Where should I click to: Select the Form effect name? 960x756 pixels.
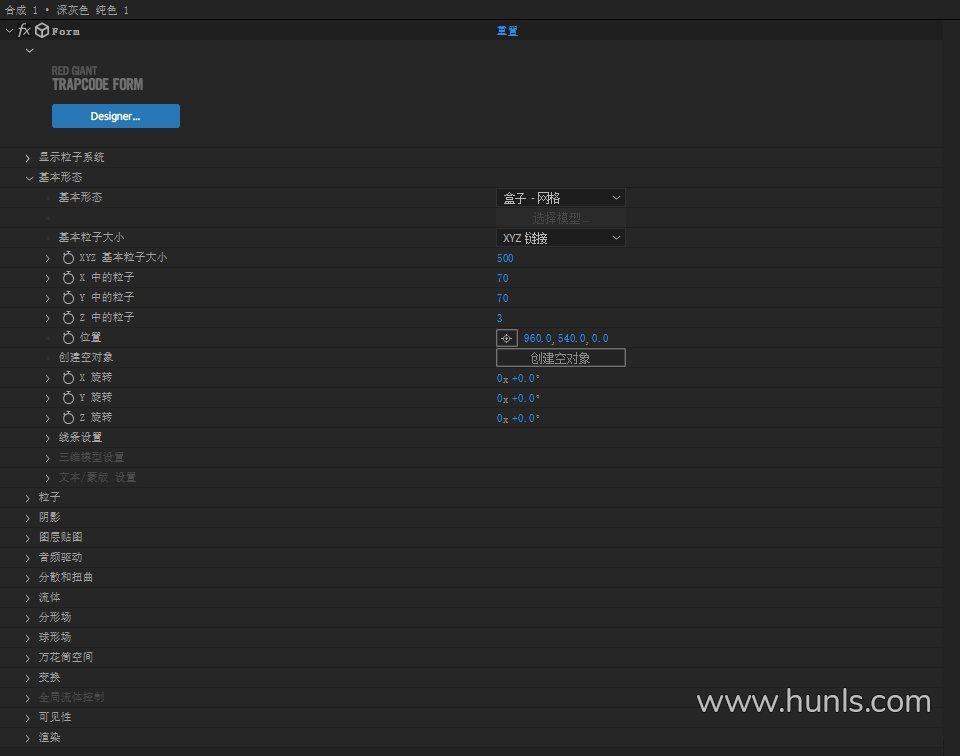[66, 31]
